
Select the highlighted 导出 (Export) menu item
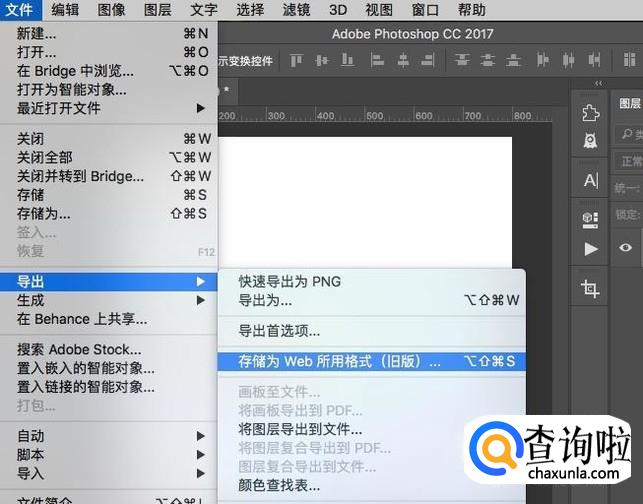click(109, 282)
